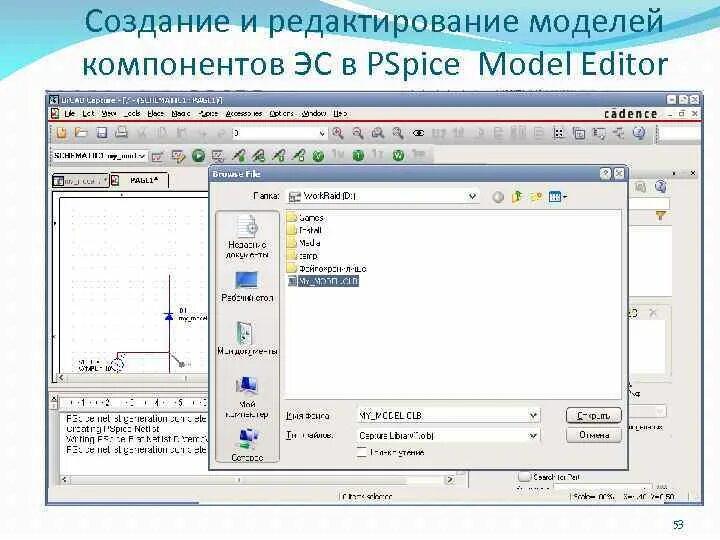Click the Print toolbar icon
This screenshot has width=720, height=540.
(121, 133)
